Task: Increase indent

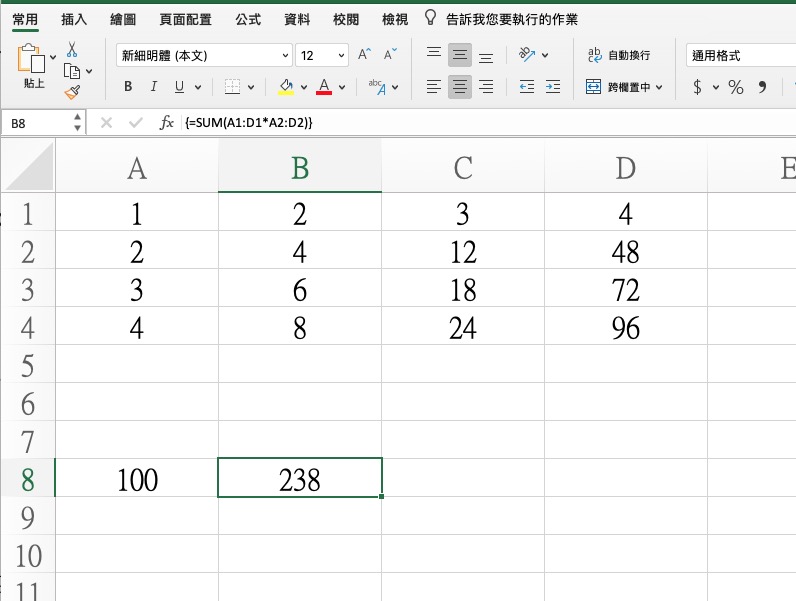Action: point(553,87)
